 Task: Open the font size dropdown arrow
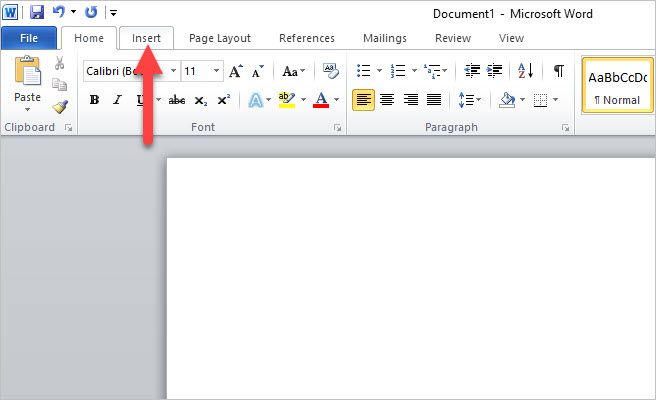click(x=217, y=71)
